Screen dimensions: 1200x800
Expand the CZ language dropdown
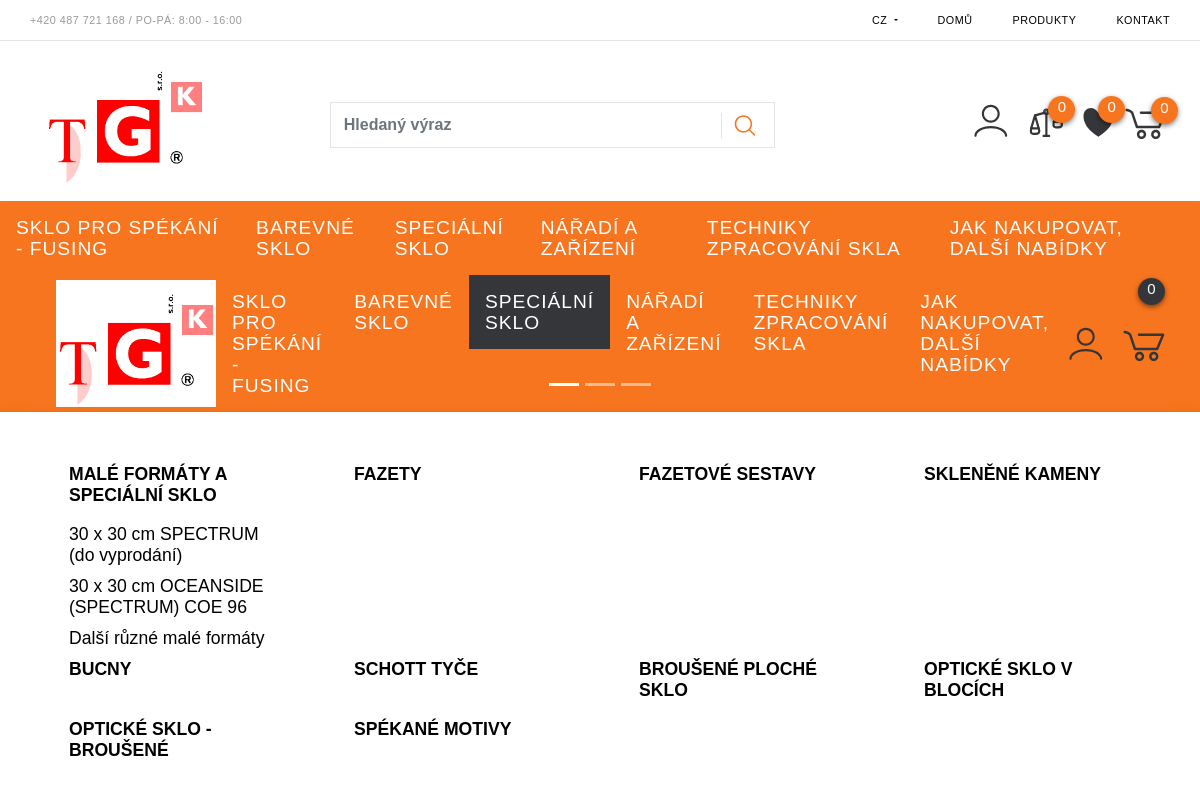point(884,20)
